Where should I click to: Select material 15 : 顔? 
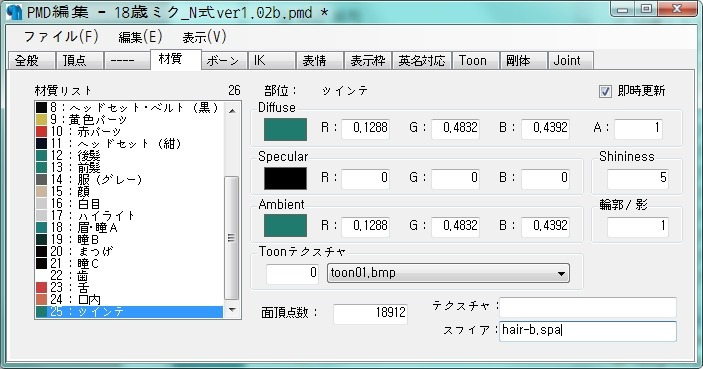coord(129,191)
